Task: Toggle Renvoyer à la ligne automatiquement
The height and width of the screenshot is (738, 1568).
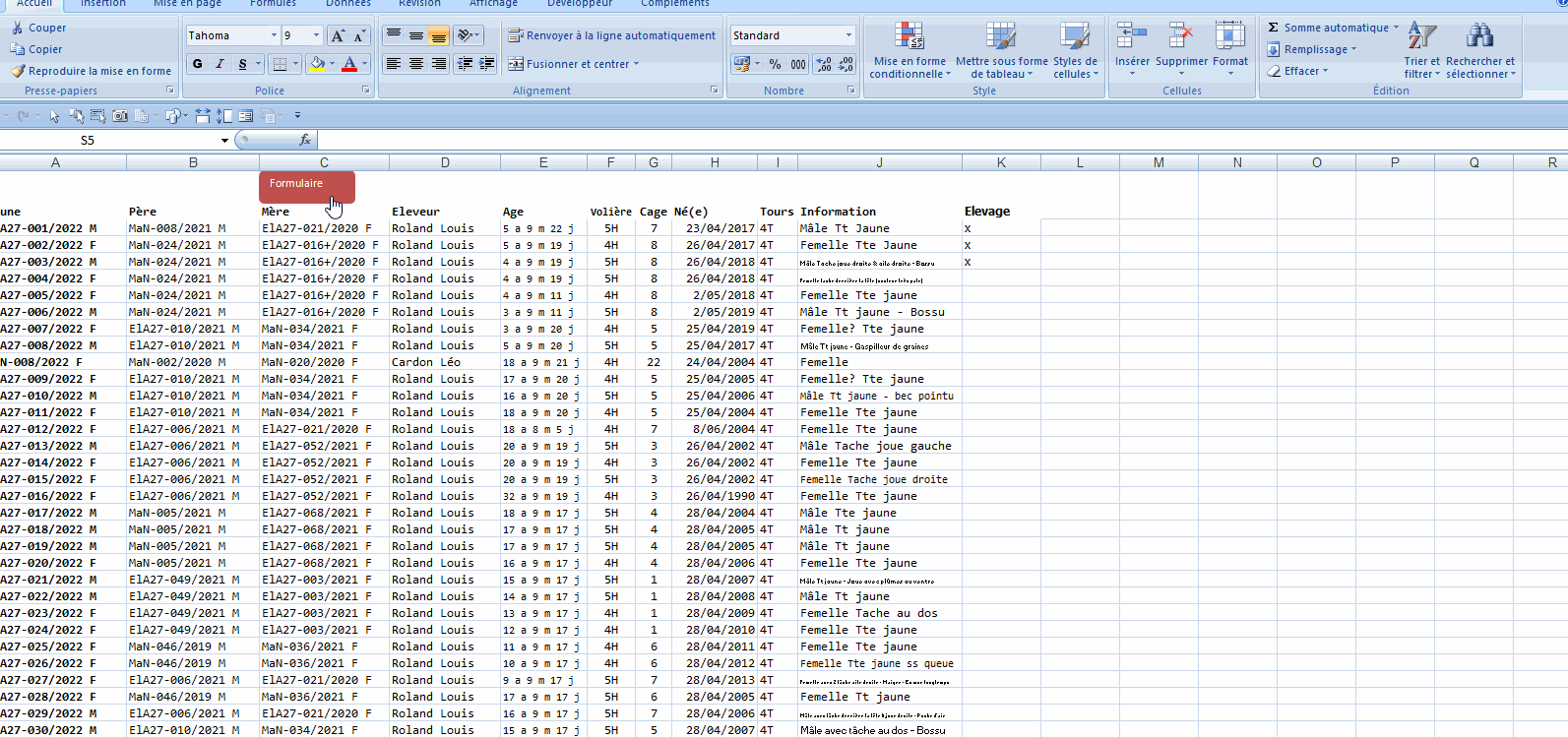Action: point(611,35)
